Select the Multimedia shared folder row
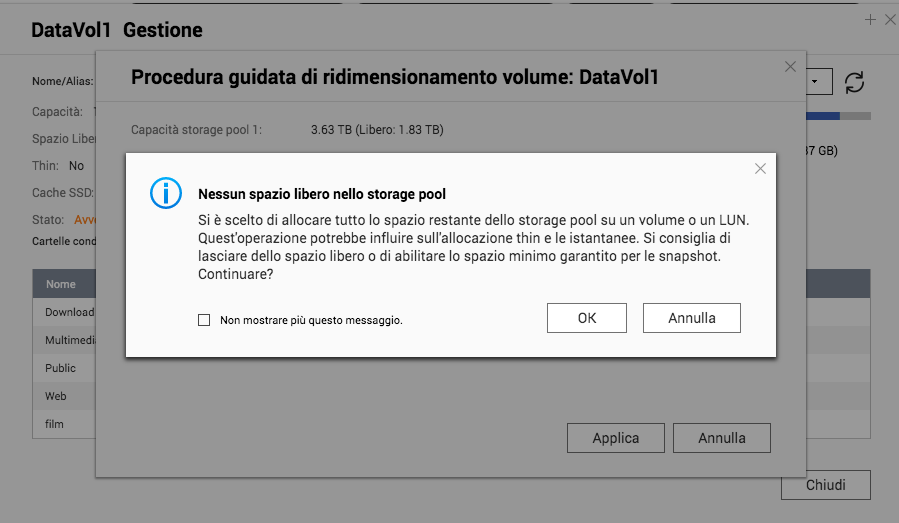The width and height of the screenshot is (899, 523). coord(69,340)
